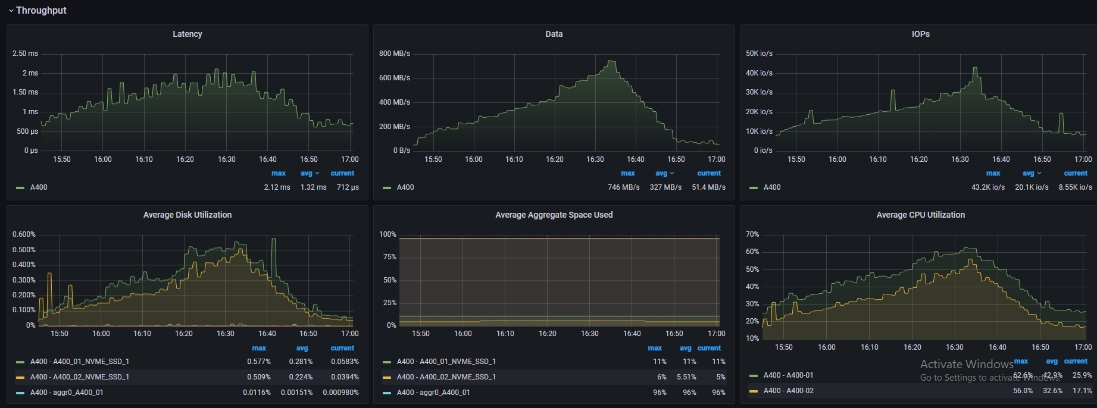The width and height of the screenshot is (1097, 408).
Task: Click Disk Utilization current value 0.000980%
Action: coord(339,392)
